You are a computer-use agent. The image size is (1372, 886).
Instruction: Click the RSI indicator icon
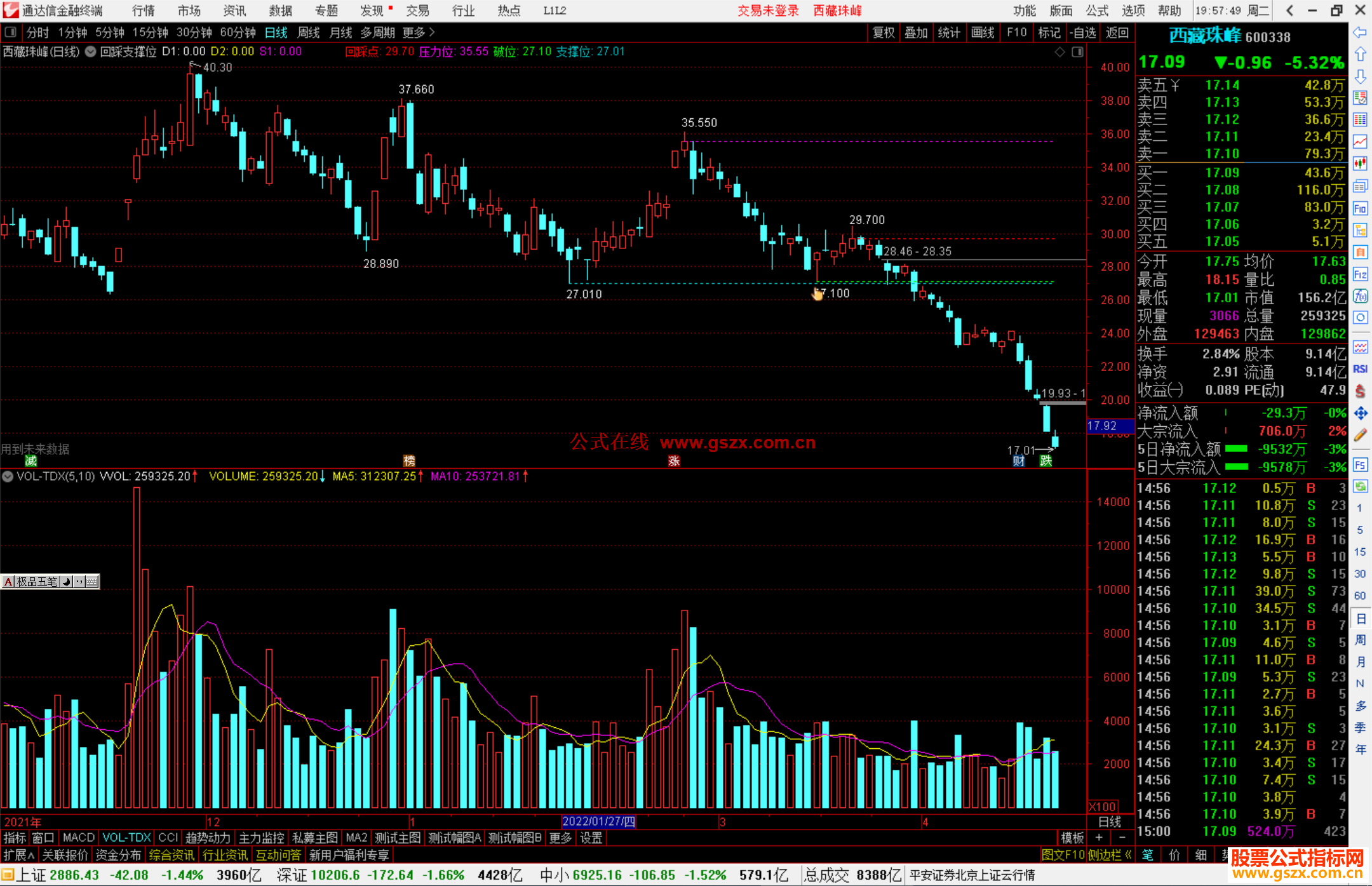[1360, 369]
